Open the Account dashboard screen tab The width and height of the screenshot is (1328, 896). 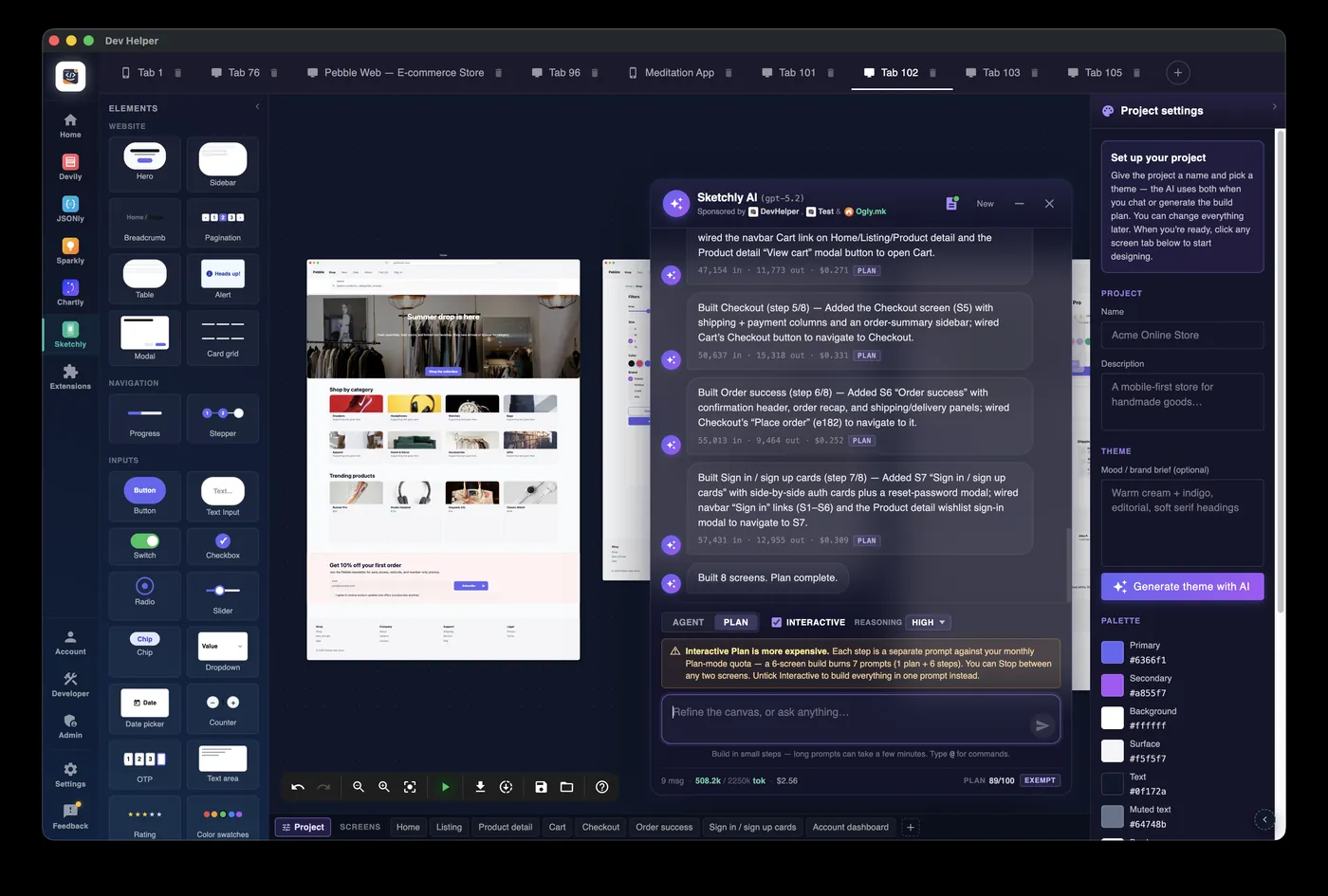(850, 827)
